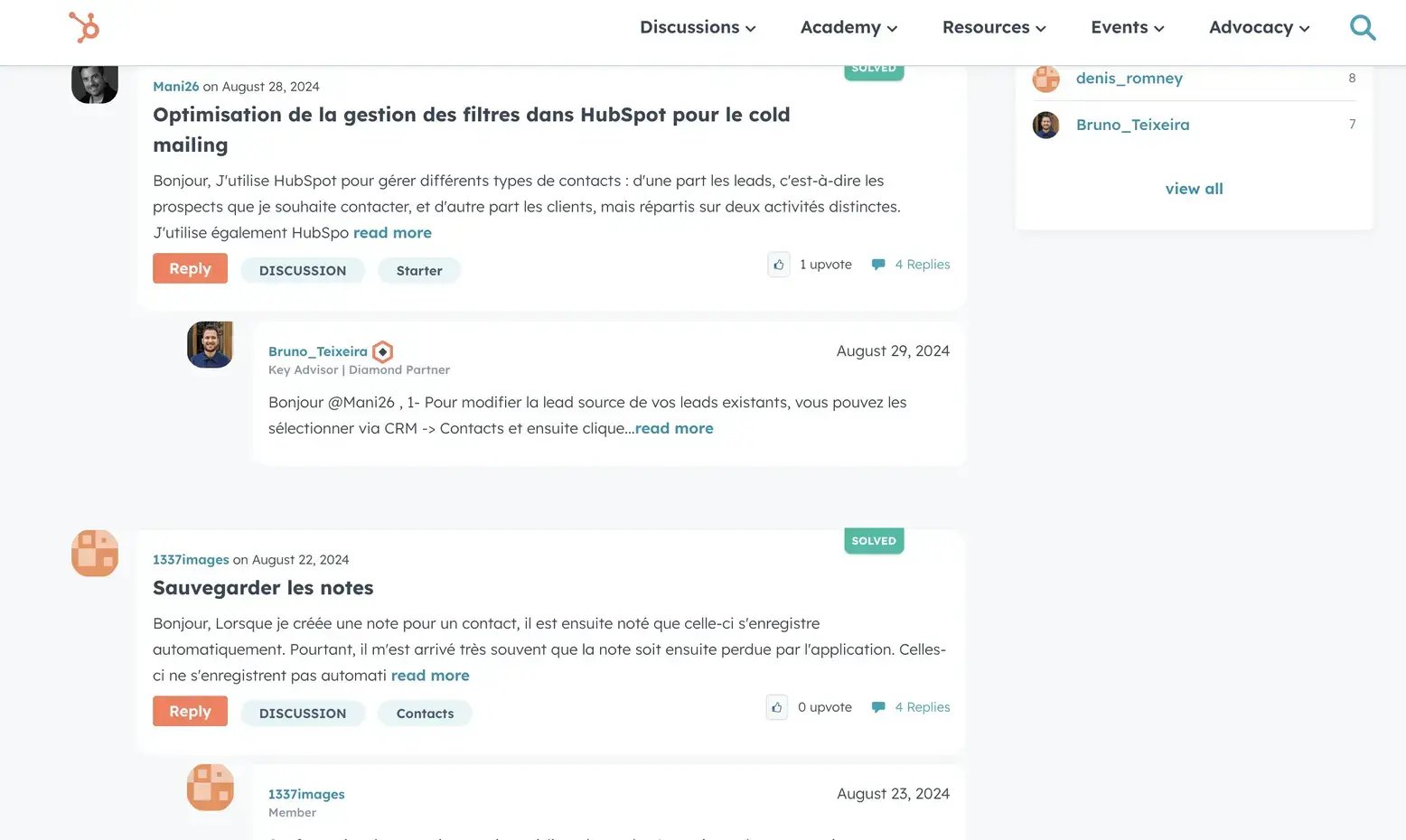Expand read more on cold mailing post
The height and width of the screenshot is (840, 1406).
pyautogui.click(x=392, y=232)
